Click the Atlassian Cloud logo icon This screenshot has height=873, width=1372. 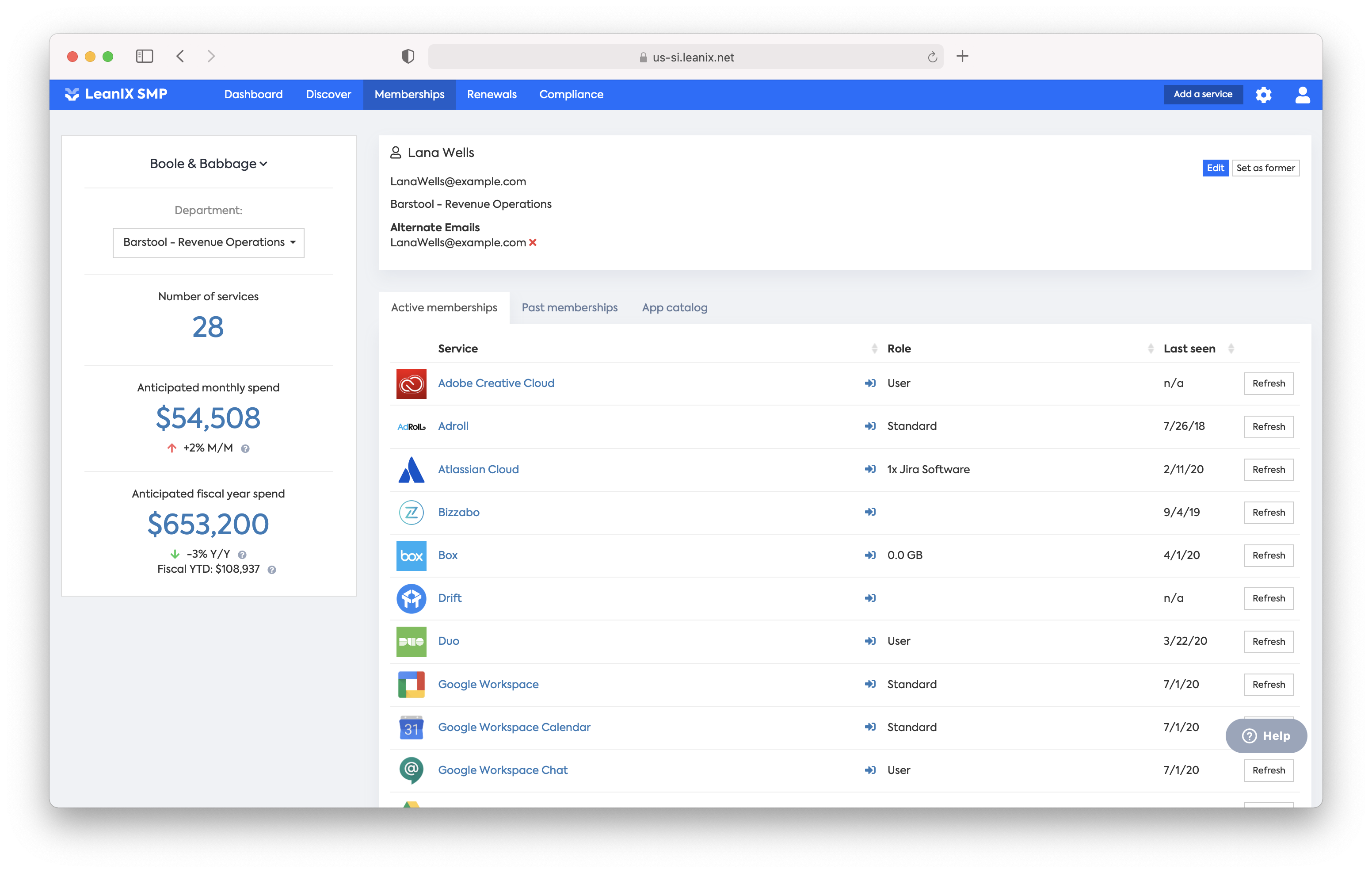coord(411,469)
